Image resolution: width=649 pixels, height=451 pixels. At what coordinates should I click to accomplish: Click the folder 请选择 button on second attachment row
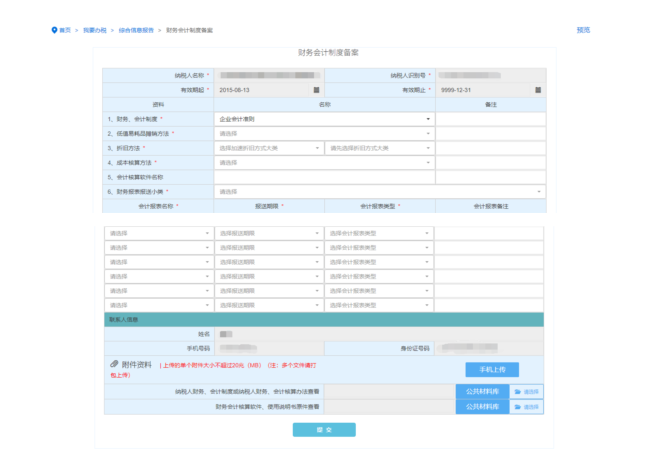click(x=526, y=407)
